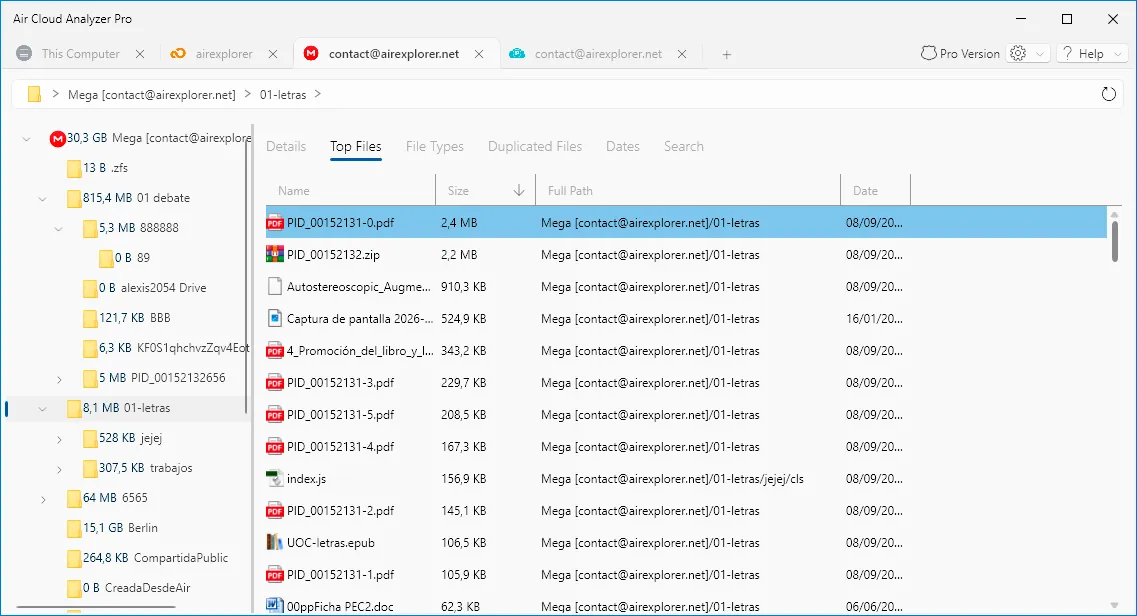Click the books icon of UOC-letras.epub
Image resolution: width=1137 pixels, height=616 pixels.
[274, 542]
